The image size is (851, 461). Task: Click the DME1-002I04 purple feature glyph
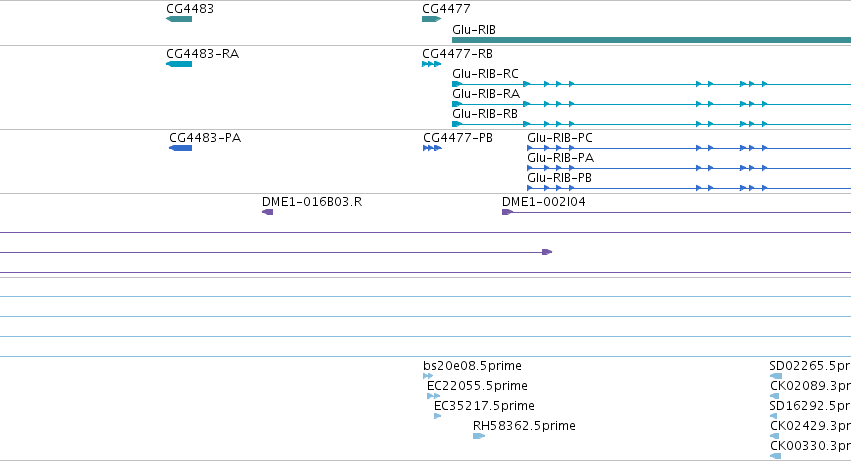(x=507, y=212)
